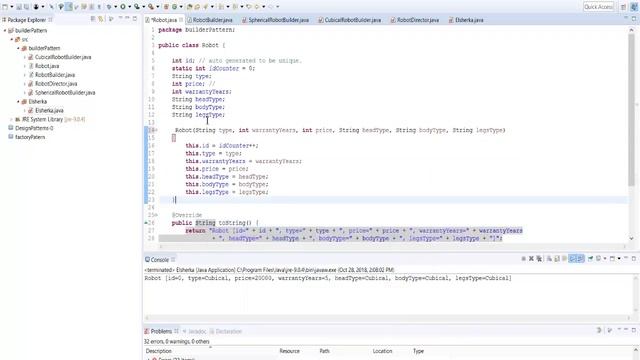Switch to SphericalRobotBuilder.java editor tab
Image resolution: width=640 pixels, height=360 pixels.
tap(278, 20)
